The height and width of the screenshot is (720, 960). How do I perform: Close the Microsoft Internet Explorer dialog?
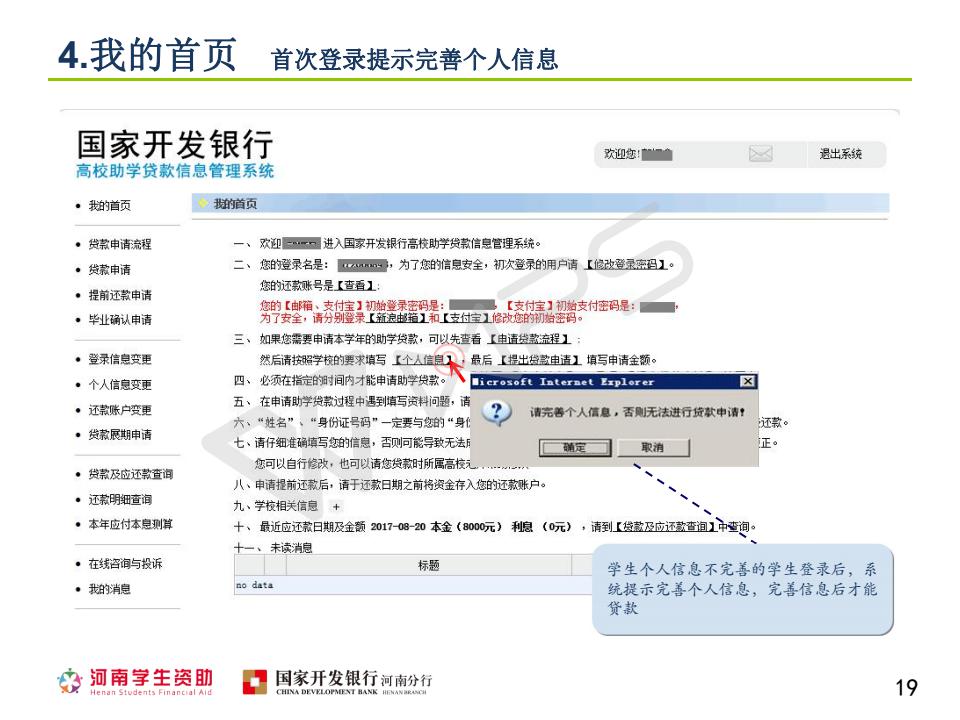pyautogui.click(x=747, y=382)
